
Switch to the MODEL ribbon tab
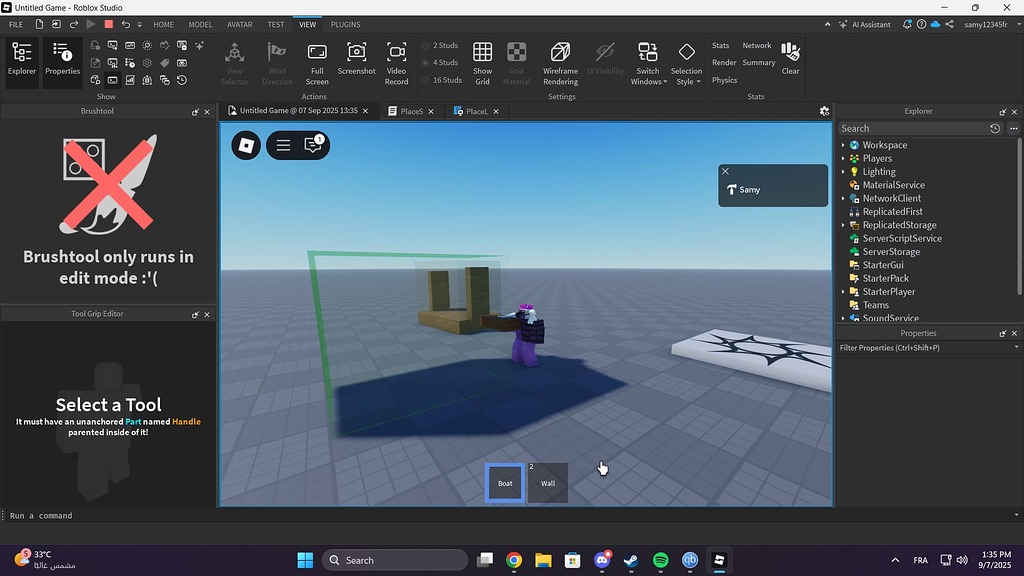click(200, 24)
